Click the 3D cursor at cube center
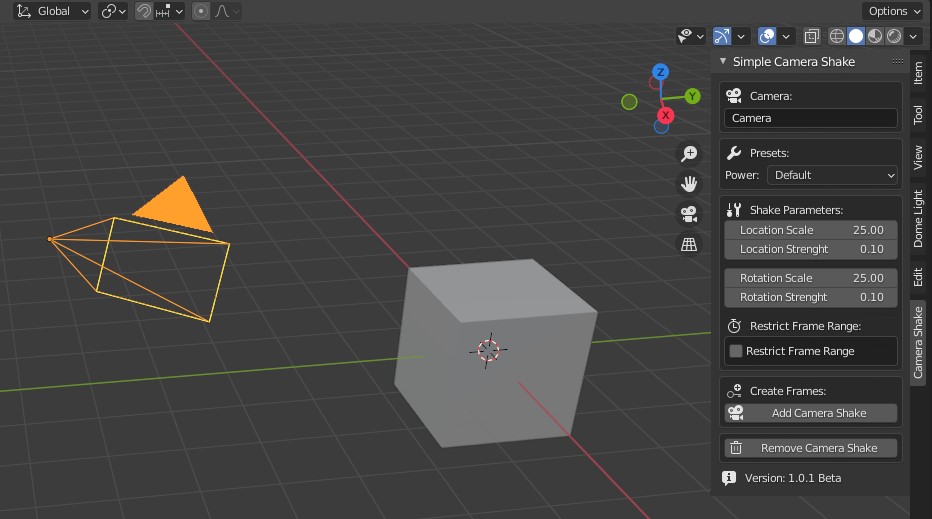Viewport: 932px width, 519px height. coord(488,351)
